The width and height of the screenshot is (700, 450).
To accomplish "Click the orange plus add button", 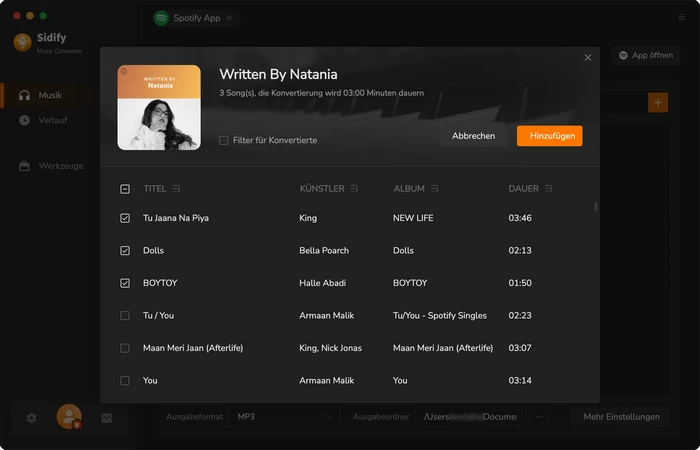I will (x=658, y=103).
